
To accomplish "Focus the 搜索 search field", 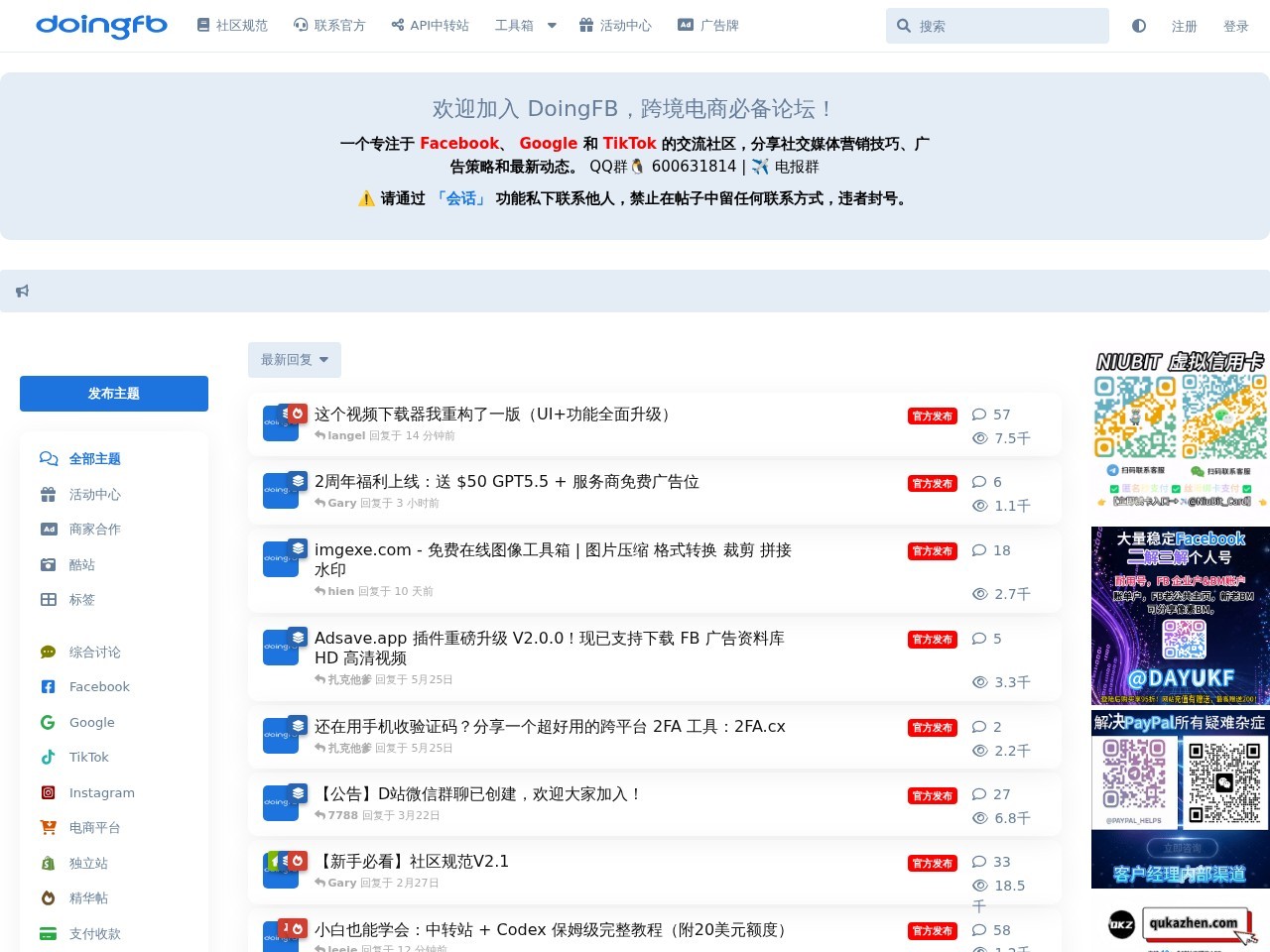I will 997,26.
